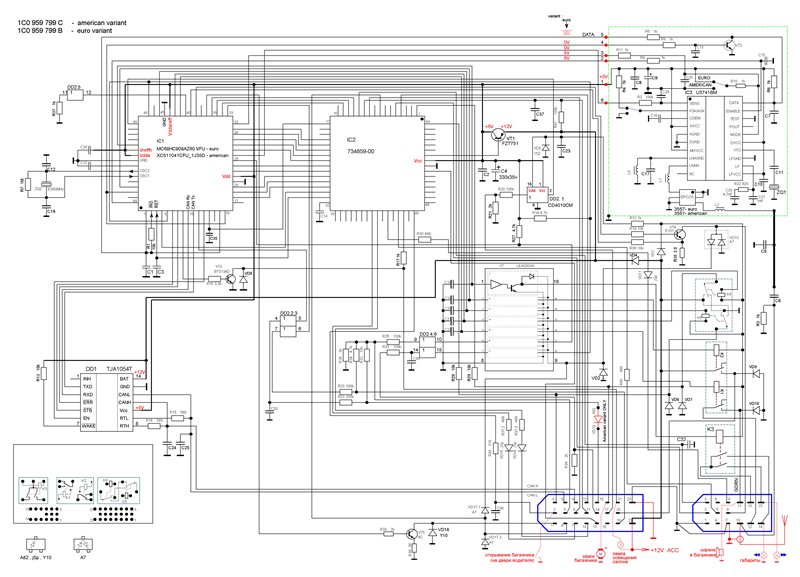Select the 'открывание багажника' red label
800x577 pixels.
pos(512,555)
